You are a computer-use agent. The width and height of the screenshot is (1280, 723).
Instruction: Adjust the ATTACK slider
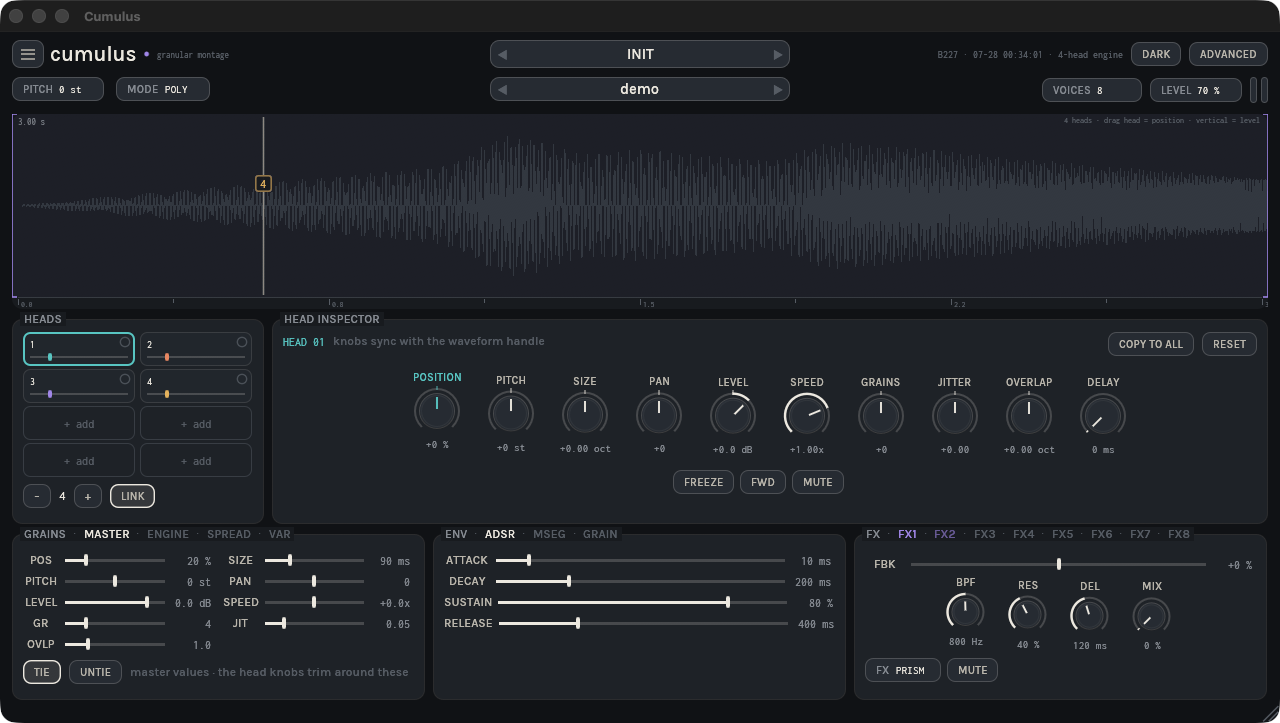(x=641, y=561)
